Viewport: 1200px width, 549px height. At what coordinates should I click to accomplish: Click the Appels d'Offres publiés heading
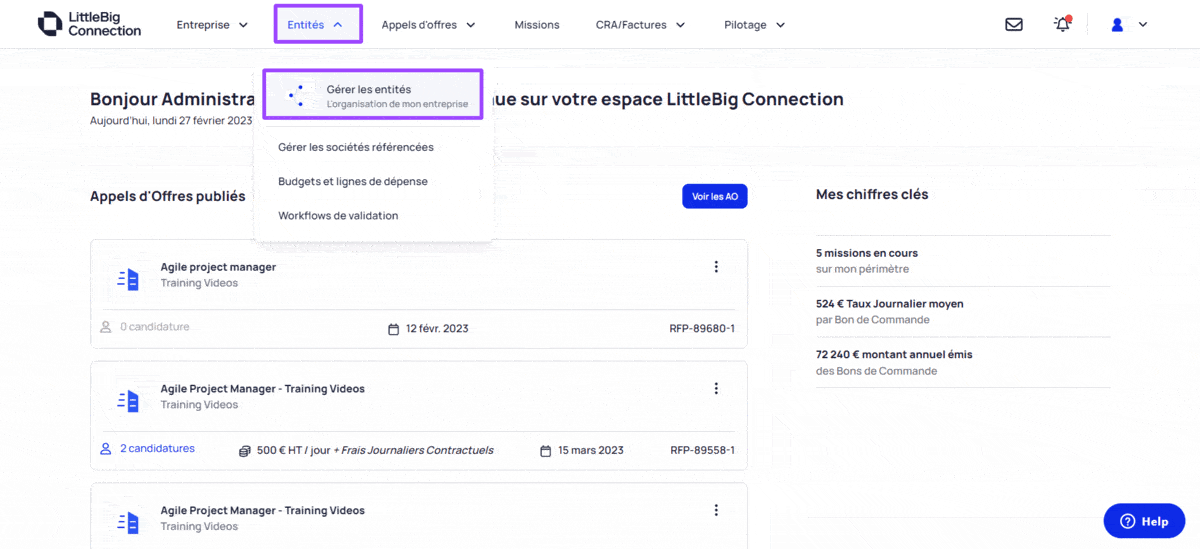168,197
